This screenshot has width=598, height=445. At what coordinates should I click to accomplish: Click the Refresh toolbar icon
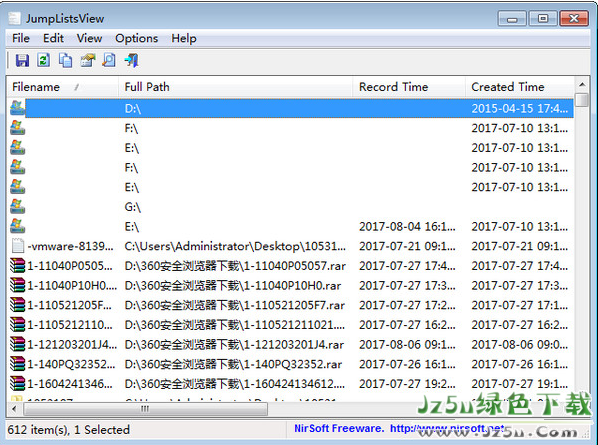coord(43,60)
